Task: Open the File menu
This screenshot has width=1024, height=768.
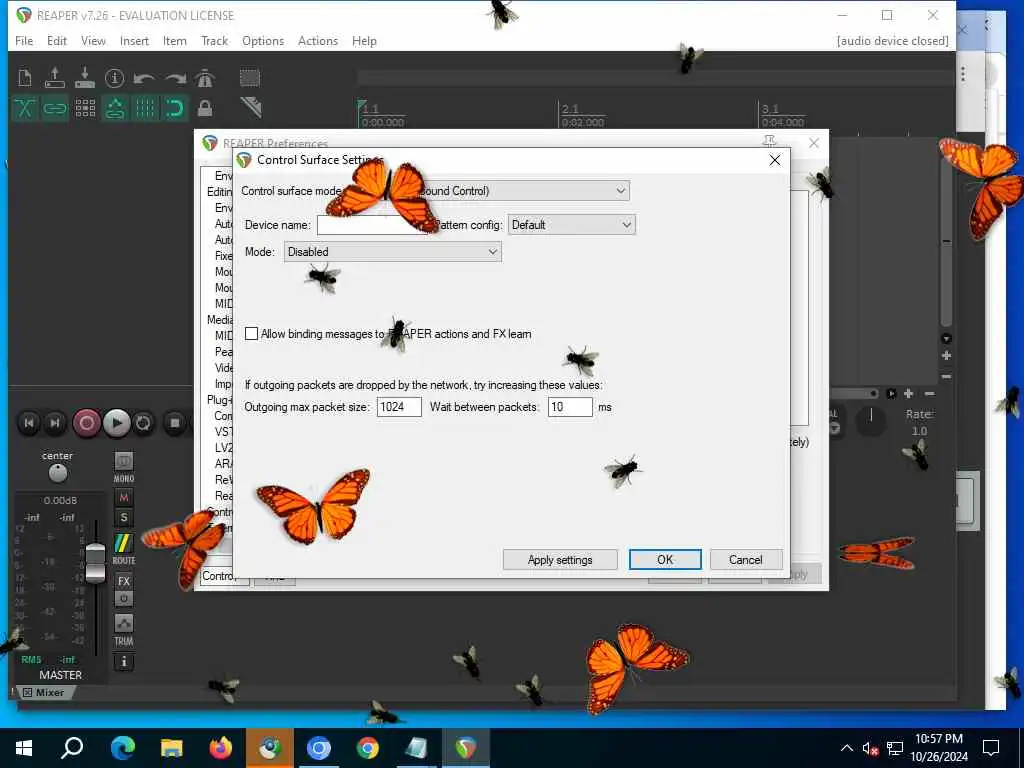Action: pos(24,40)
